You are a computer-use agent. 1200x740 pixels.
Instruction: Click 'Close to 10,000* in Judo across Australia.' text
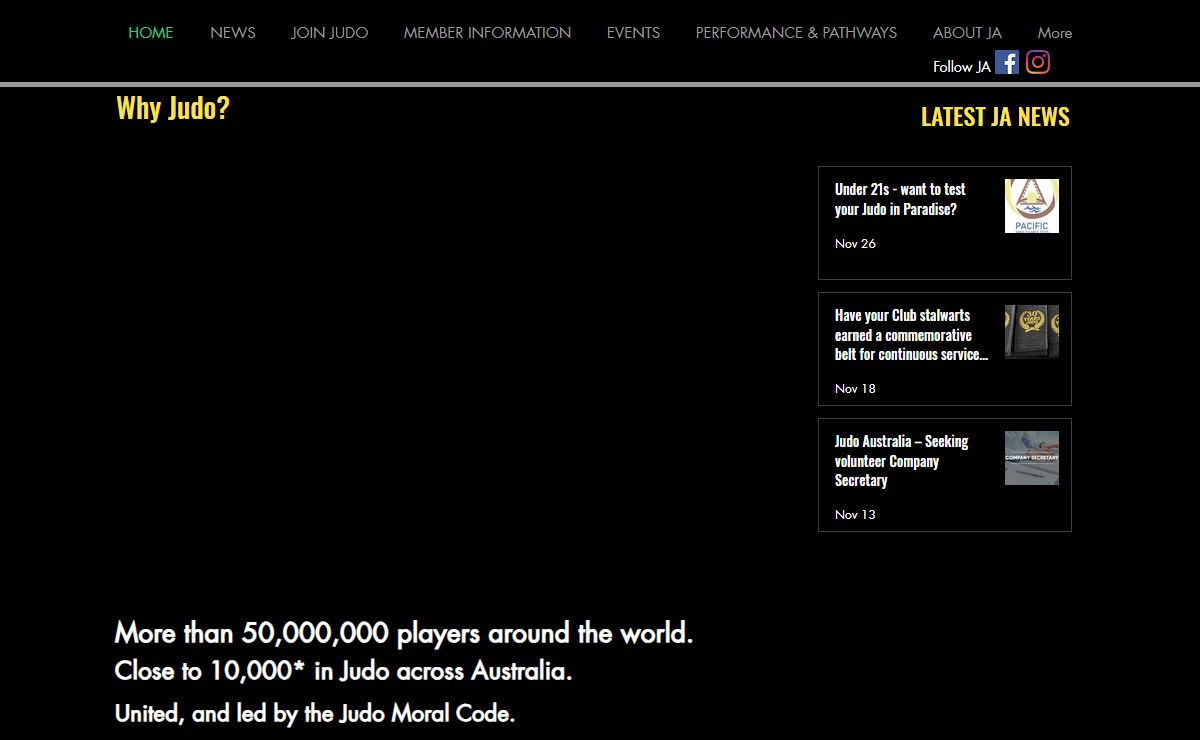[344, 671]
